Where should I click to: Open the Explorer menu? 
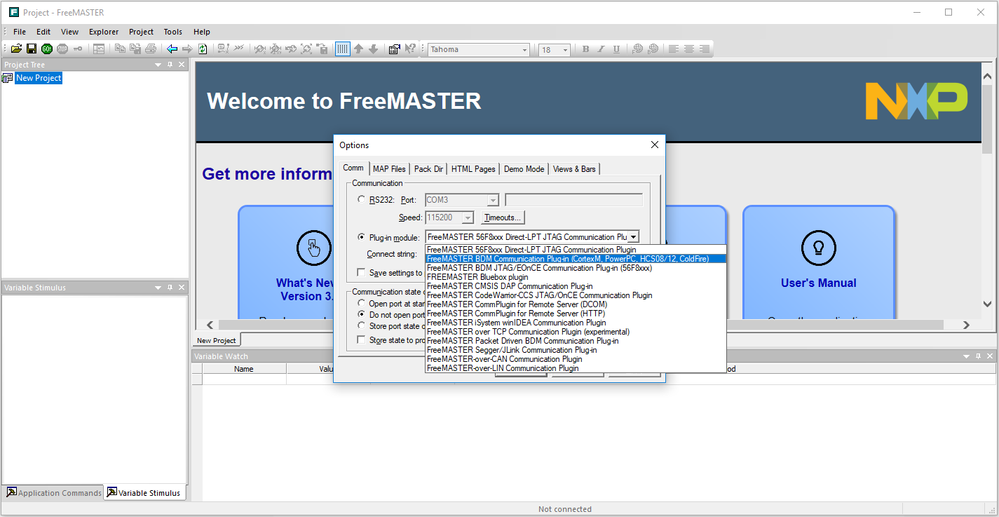103,32
